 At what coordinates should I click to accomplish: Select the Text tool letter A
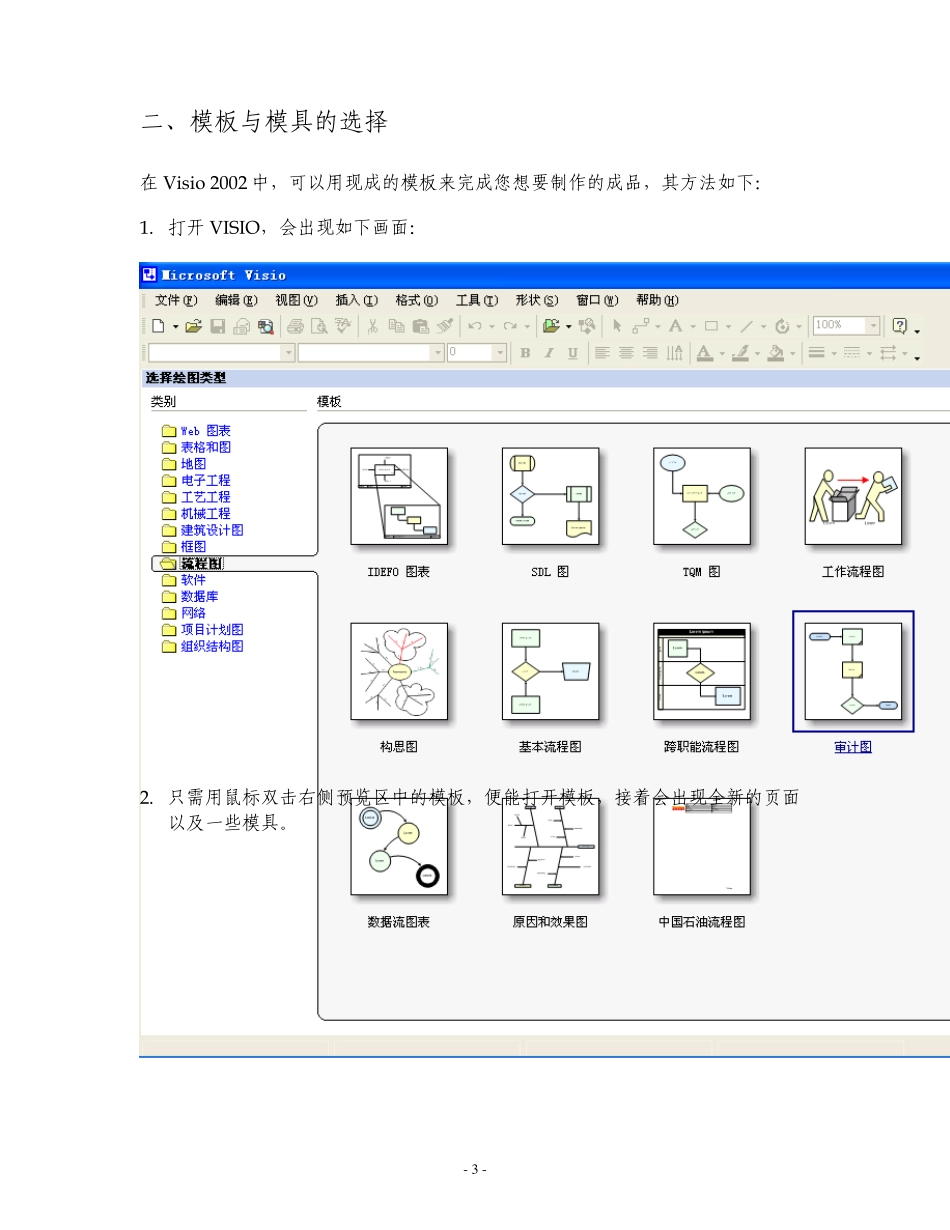(x=676, y=326)
